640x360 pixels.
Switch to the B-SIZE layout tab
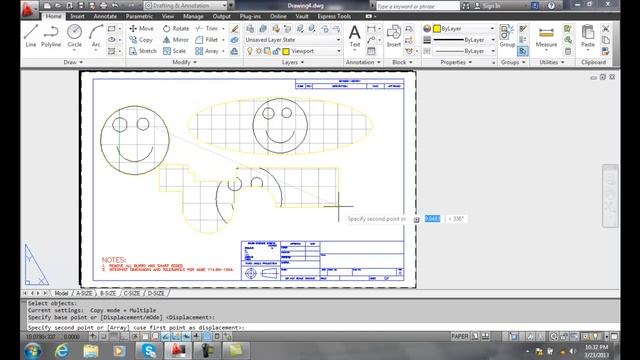(108, 293)
